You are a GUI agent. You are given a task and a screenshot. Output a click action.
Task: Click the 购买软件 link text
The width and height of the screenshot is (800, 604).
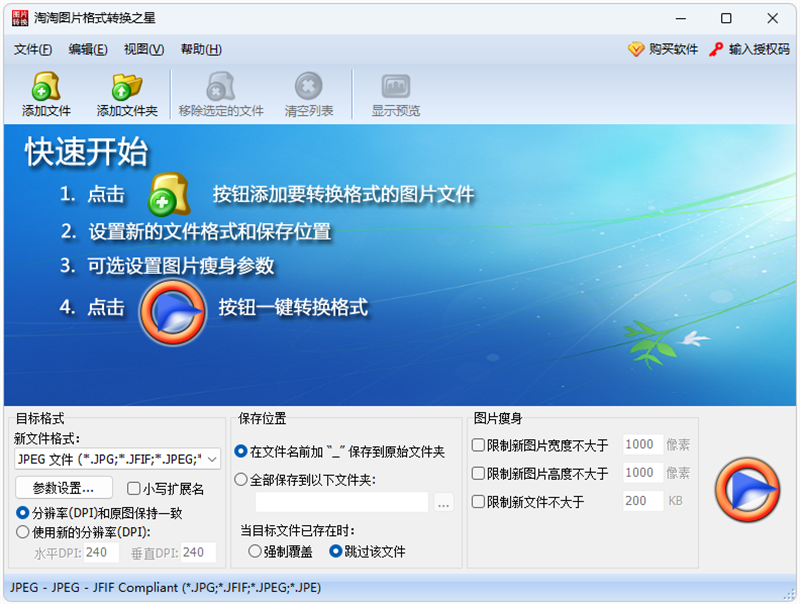click(x=673, y=49)
